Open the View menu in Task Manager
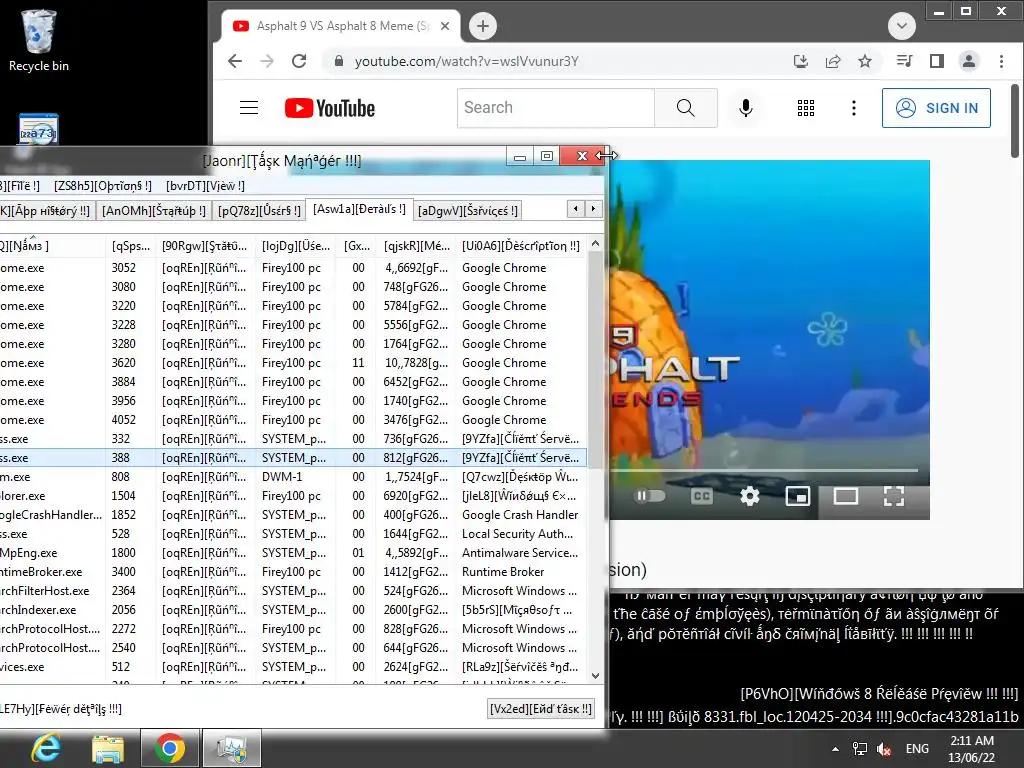Screen dimensions: 1024x768 click(205, 185)
